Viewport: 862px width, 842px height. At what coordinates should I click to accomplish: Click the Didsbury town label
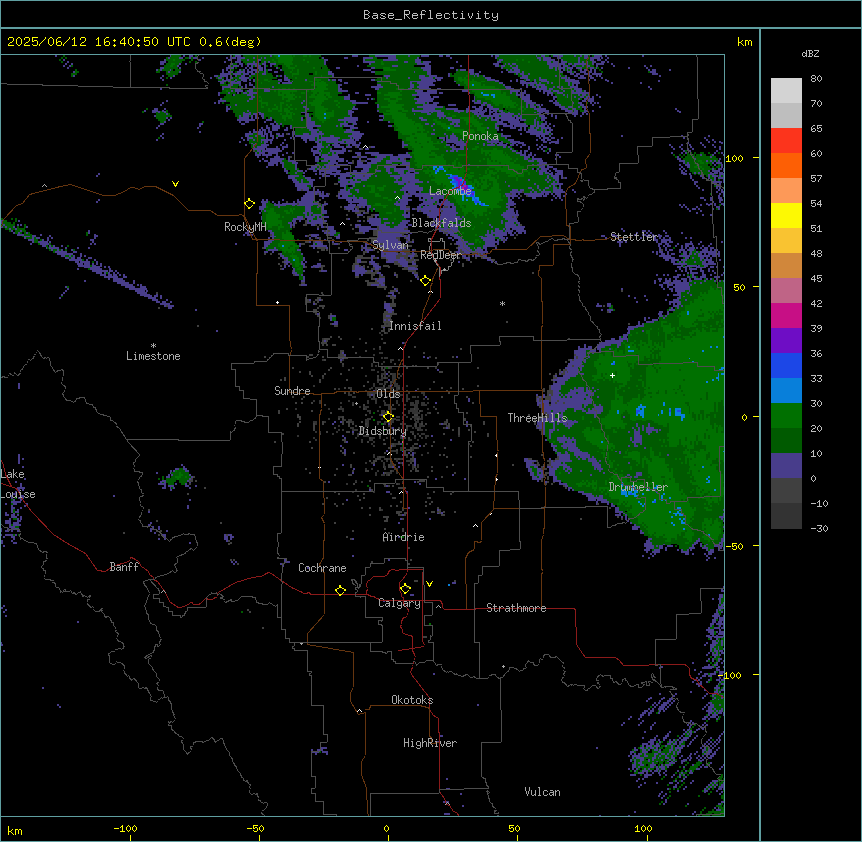(x=383, y=431)
